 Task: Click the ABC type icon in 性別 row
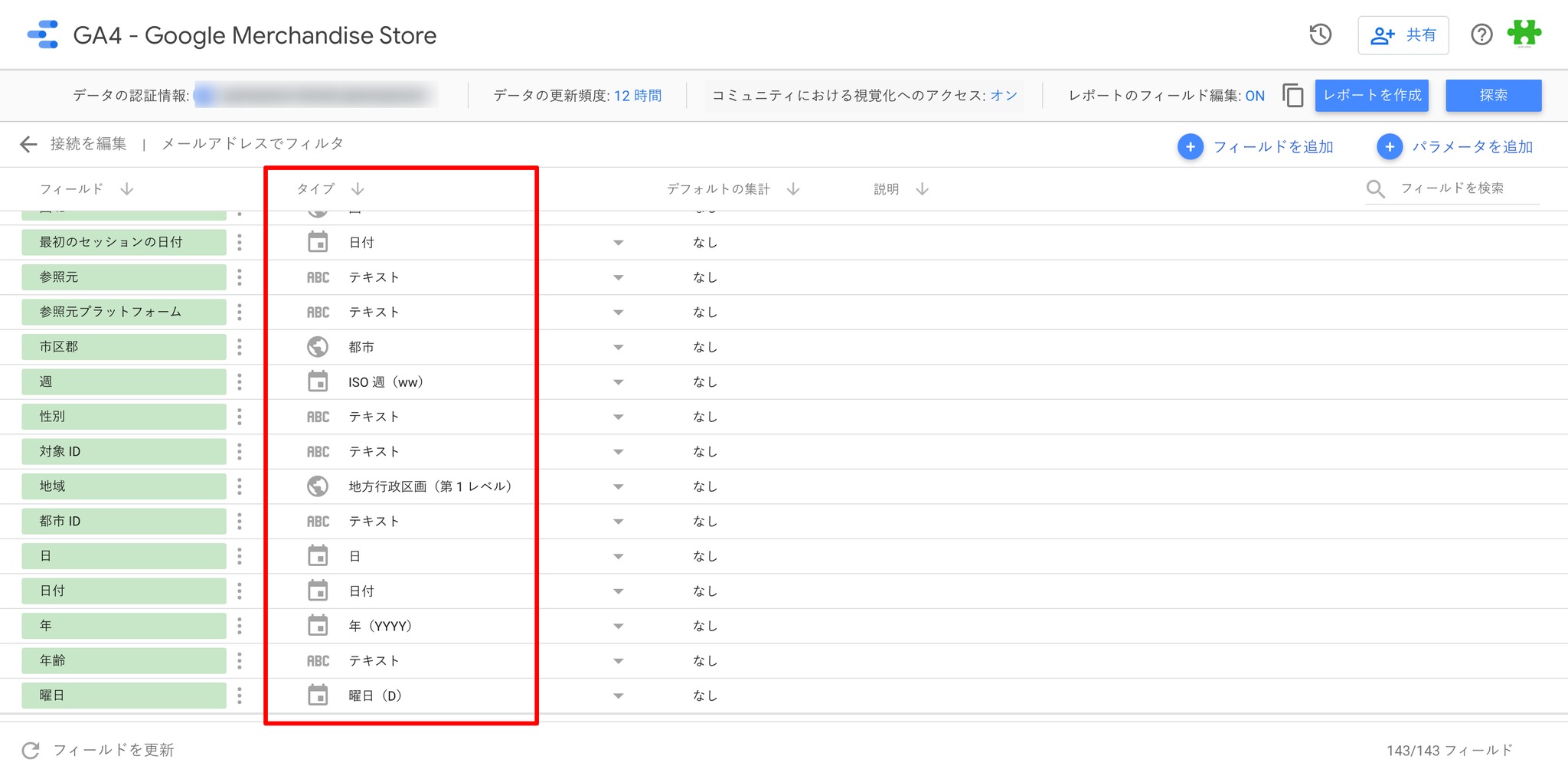point(318,417)
